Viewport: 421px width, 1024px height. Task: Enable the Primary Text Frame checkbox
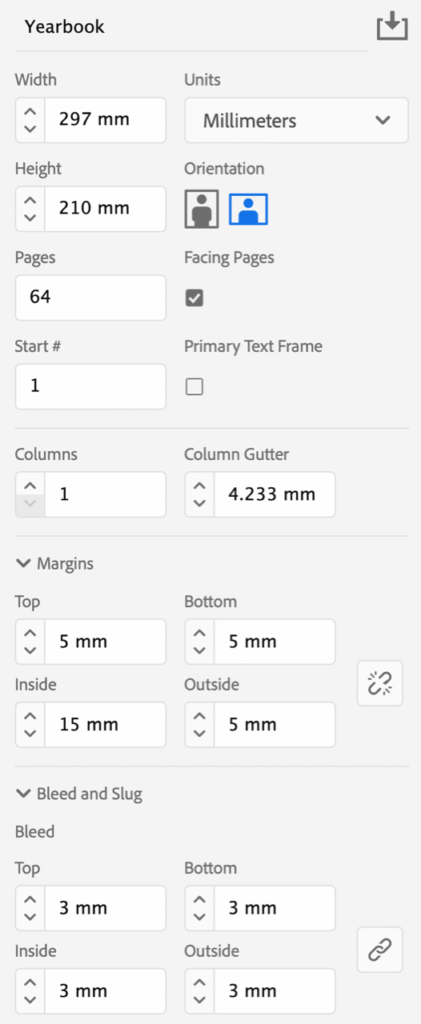tap(195, 387)
